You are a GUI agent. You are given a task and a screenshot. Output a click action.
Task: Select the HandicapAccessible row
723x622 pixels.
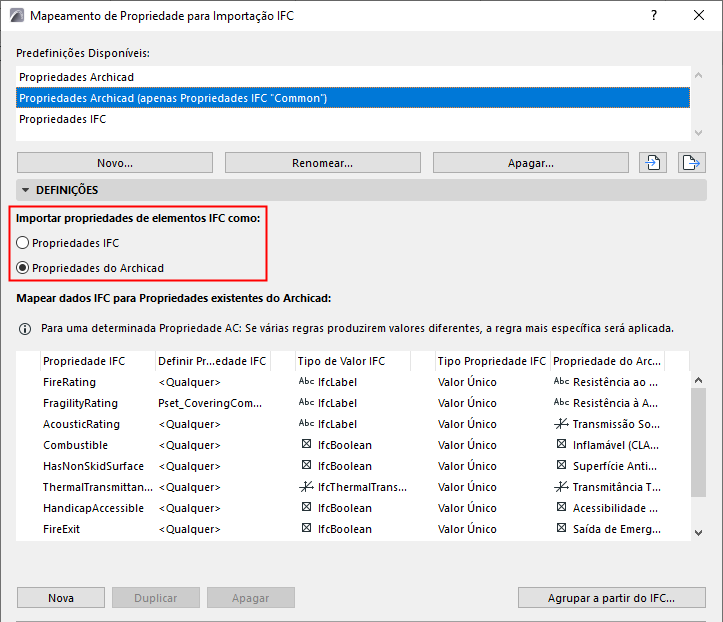(x=353, y=508)
